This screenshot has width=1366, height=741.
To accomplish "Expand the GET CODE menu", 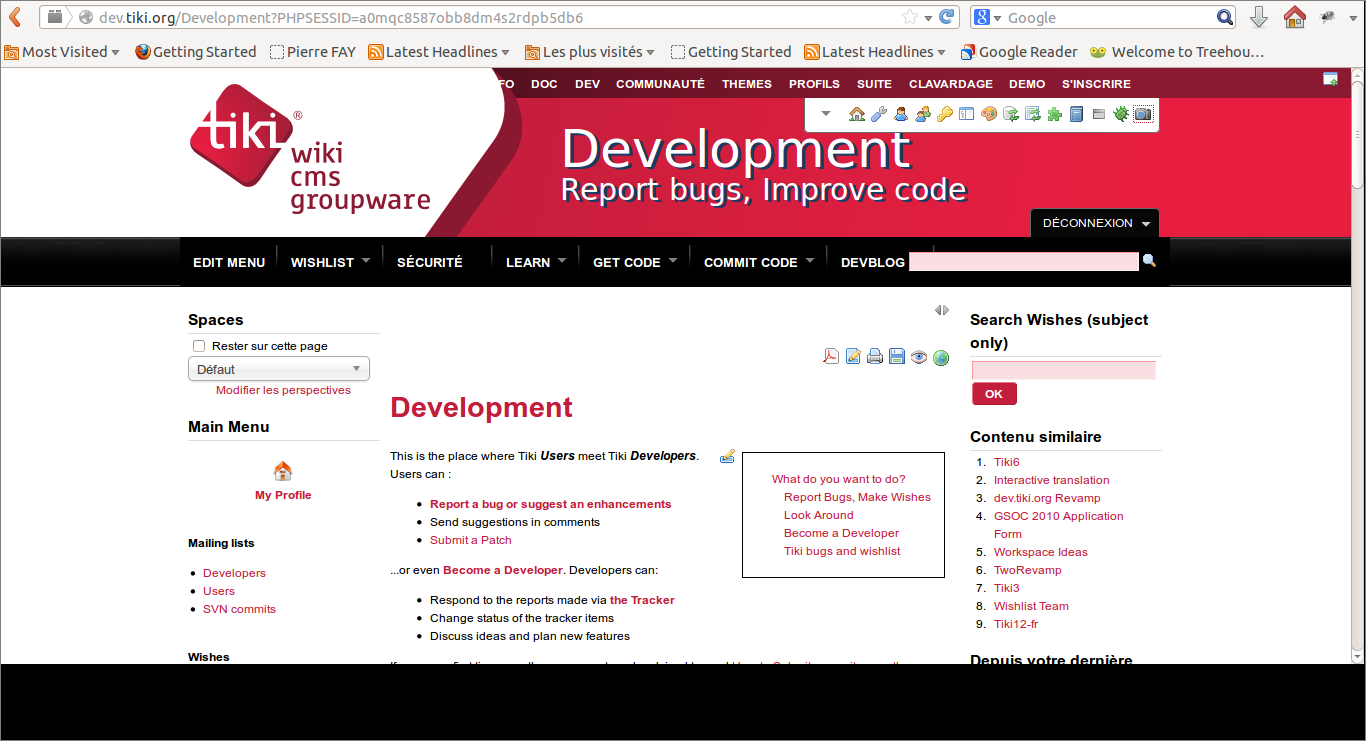I will point(673,260).
